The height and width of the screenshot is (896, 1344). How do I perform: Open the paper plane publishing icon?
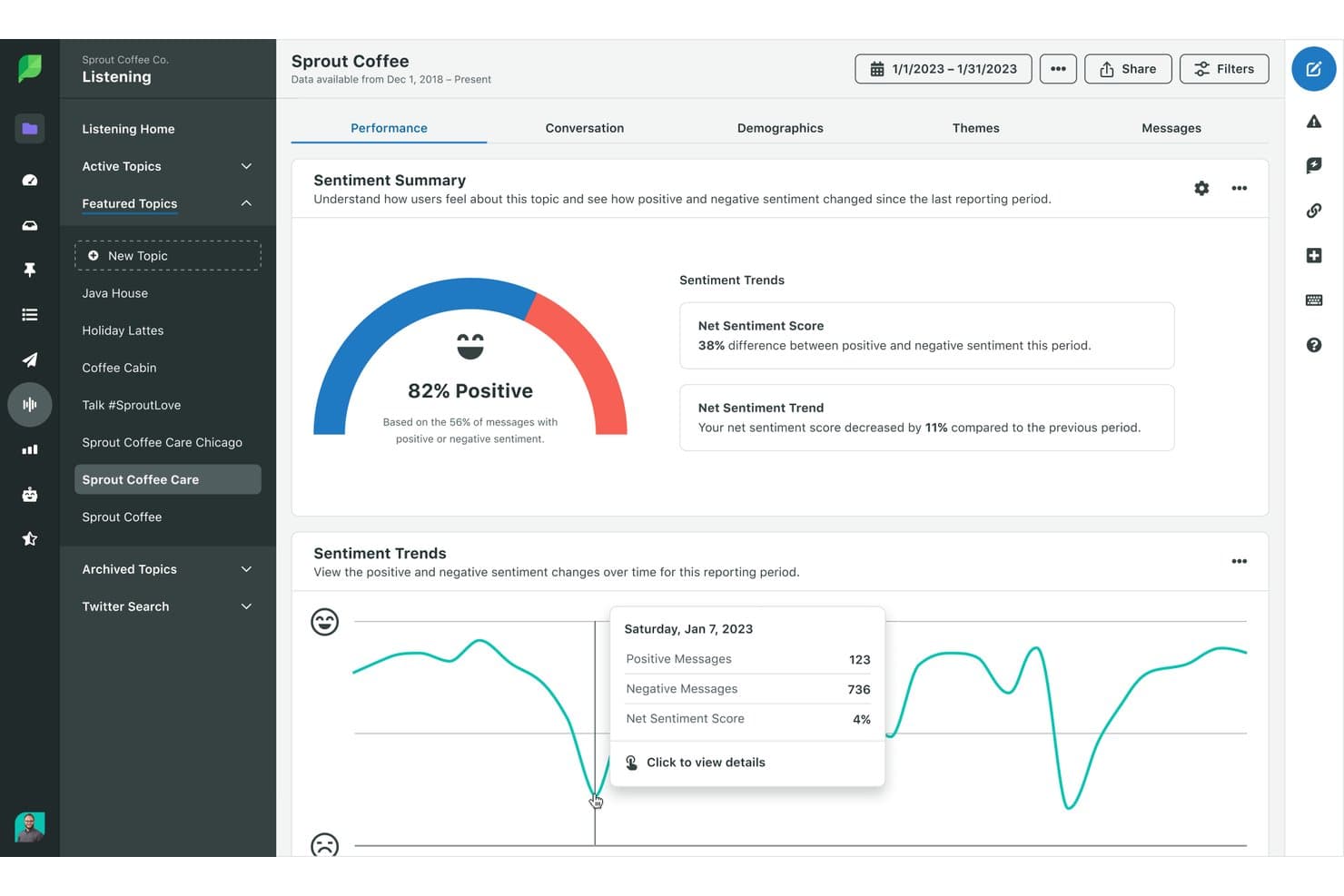tap(29, 359)
